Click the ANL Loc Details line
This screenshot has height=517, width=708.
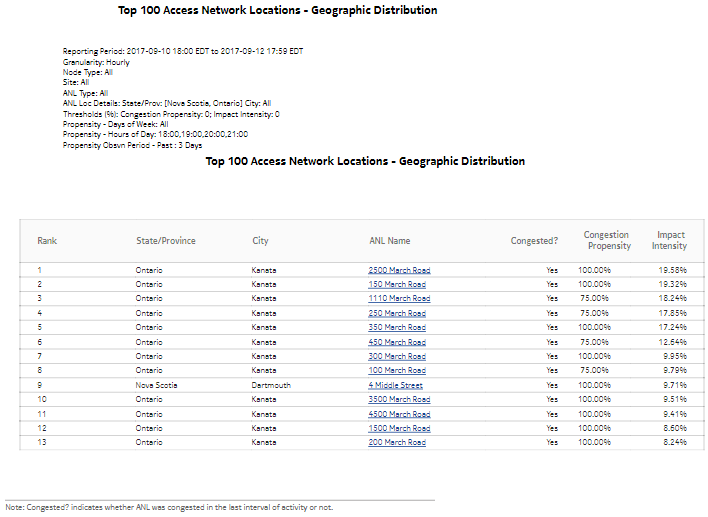(x=167, y=103)
